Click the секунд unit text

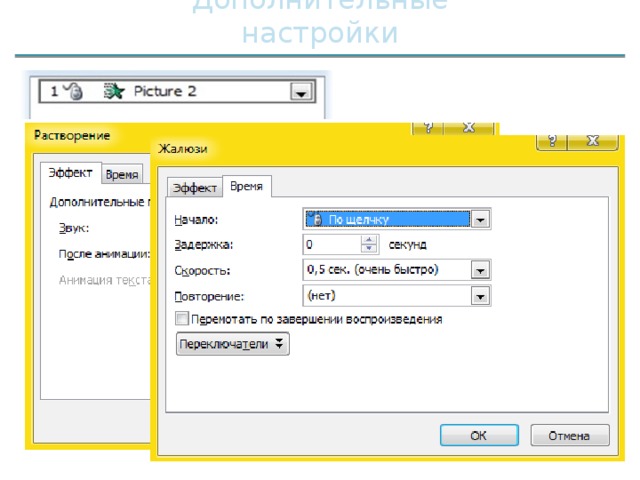(407, 244)
